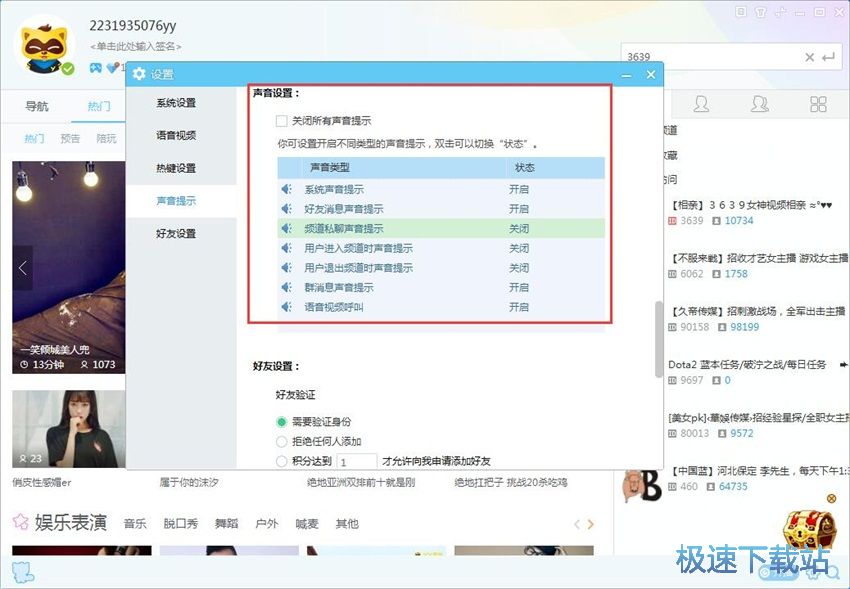Screen dimensions: 850x589
Task: Click speaker icon for 用户进入频道时声音提示 row
Action: click(287, 248)
